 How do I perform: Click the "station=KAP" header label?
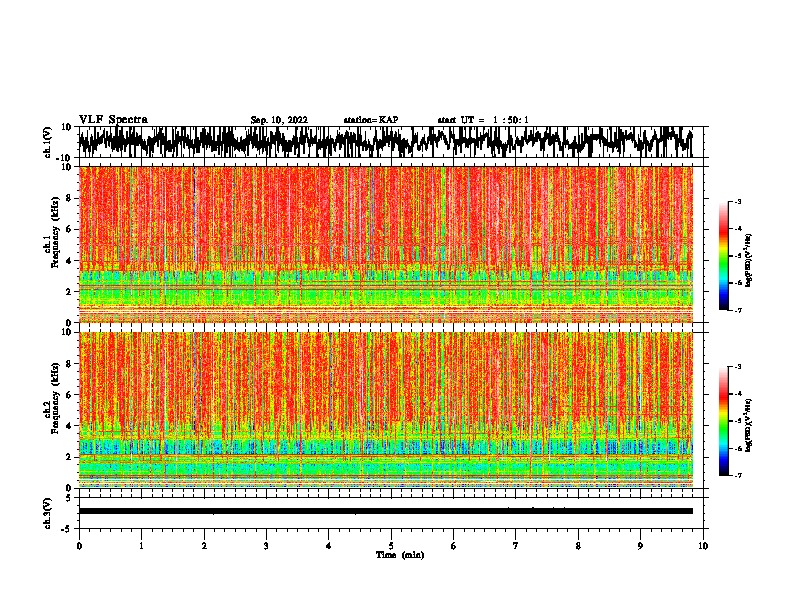[x=371, y=120]
